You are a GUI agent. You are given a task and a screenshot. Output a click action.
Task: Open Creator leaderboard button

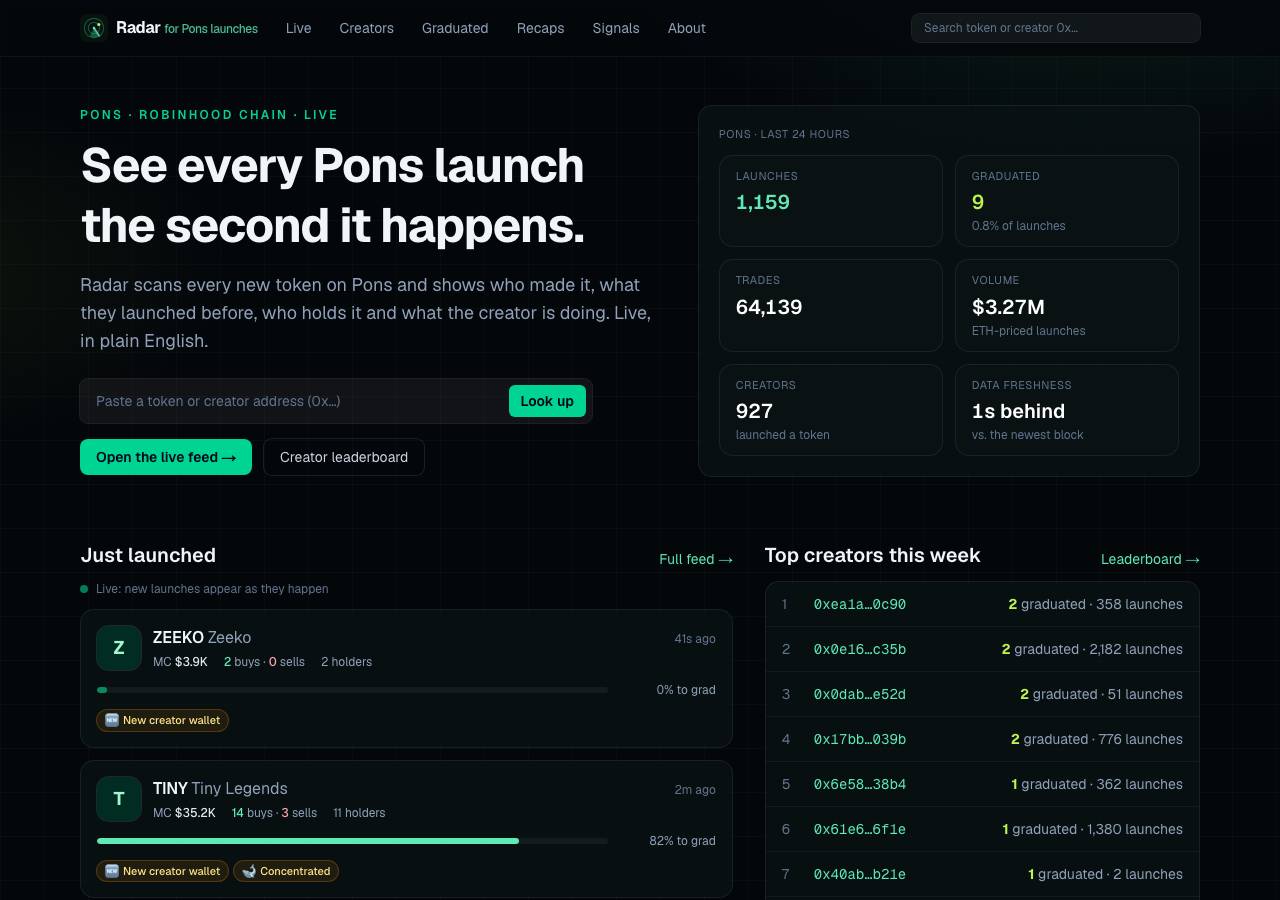click(344, 457)
